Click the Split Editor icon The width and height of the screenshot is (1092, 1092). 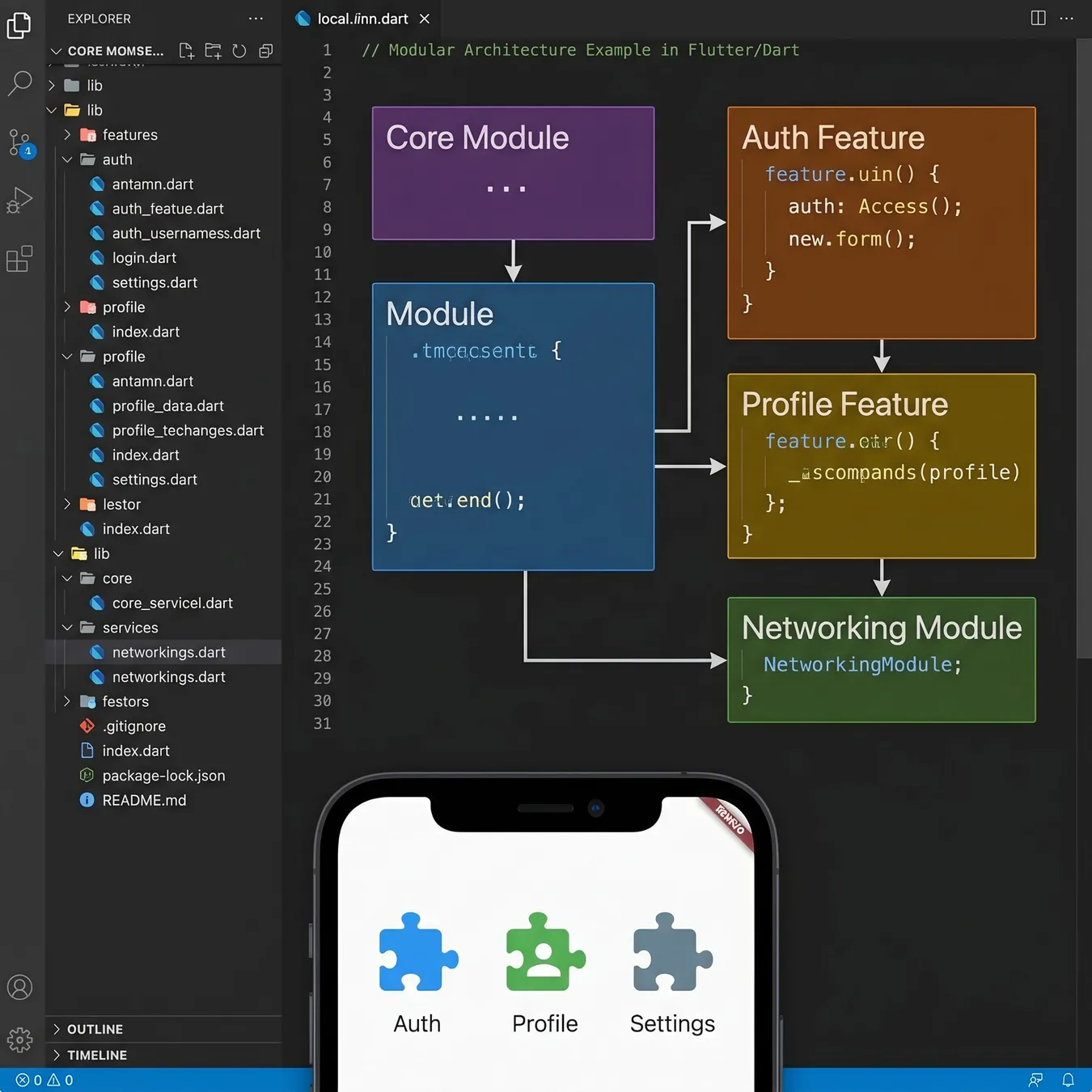pos(1039,18)
